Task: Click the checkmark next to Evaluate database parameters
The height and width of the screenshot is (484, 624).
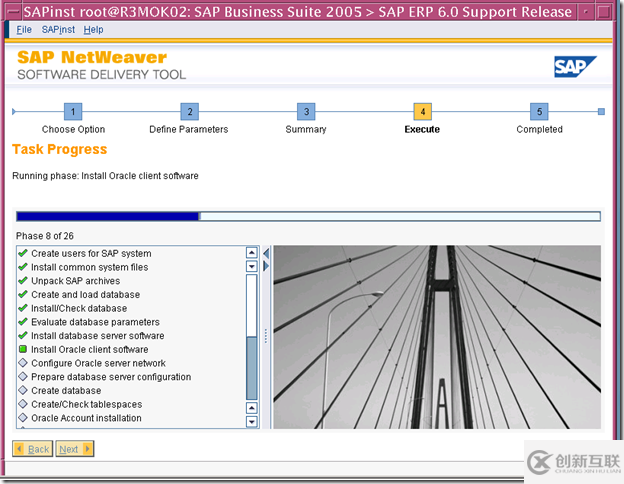Action: pos(23,322)
